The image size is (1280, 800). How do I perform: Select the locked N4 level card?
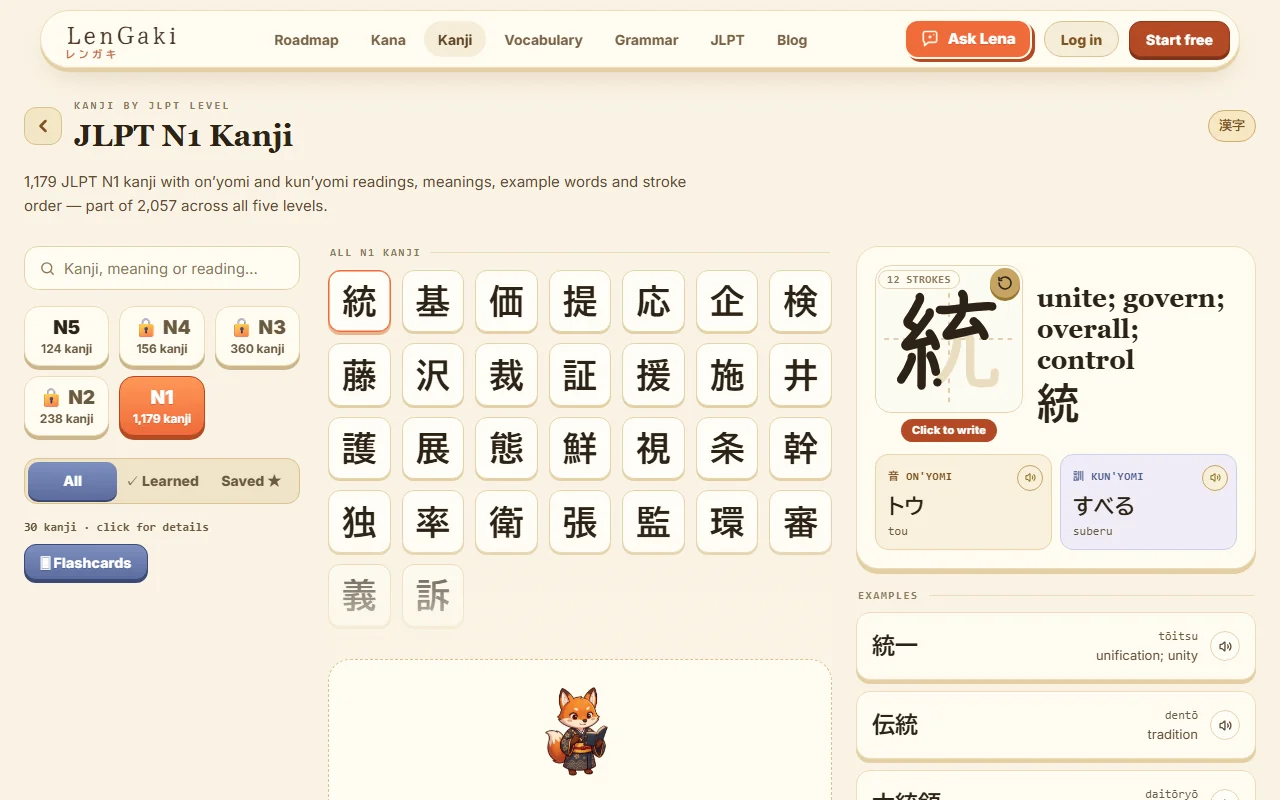(162, 336)
